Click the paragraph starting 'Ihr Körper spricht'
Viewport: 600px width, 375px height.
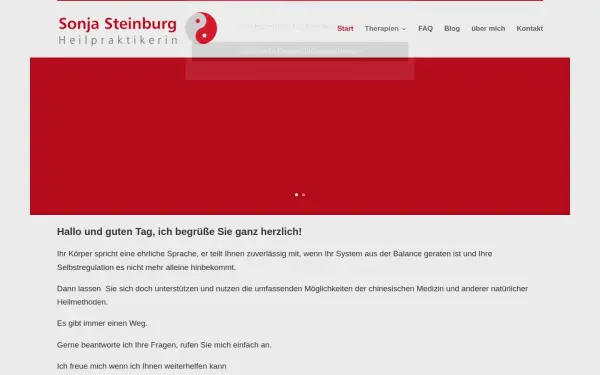coord(274,260)
